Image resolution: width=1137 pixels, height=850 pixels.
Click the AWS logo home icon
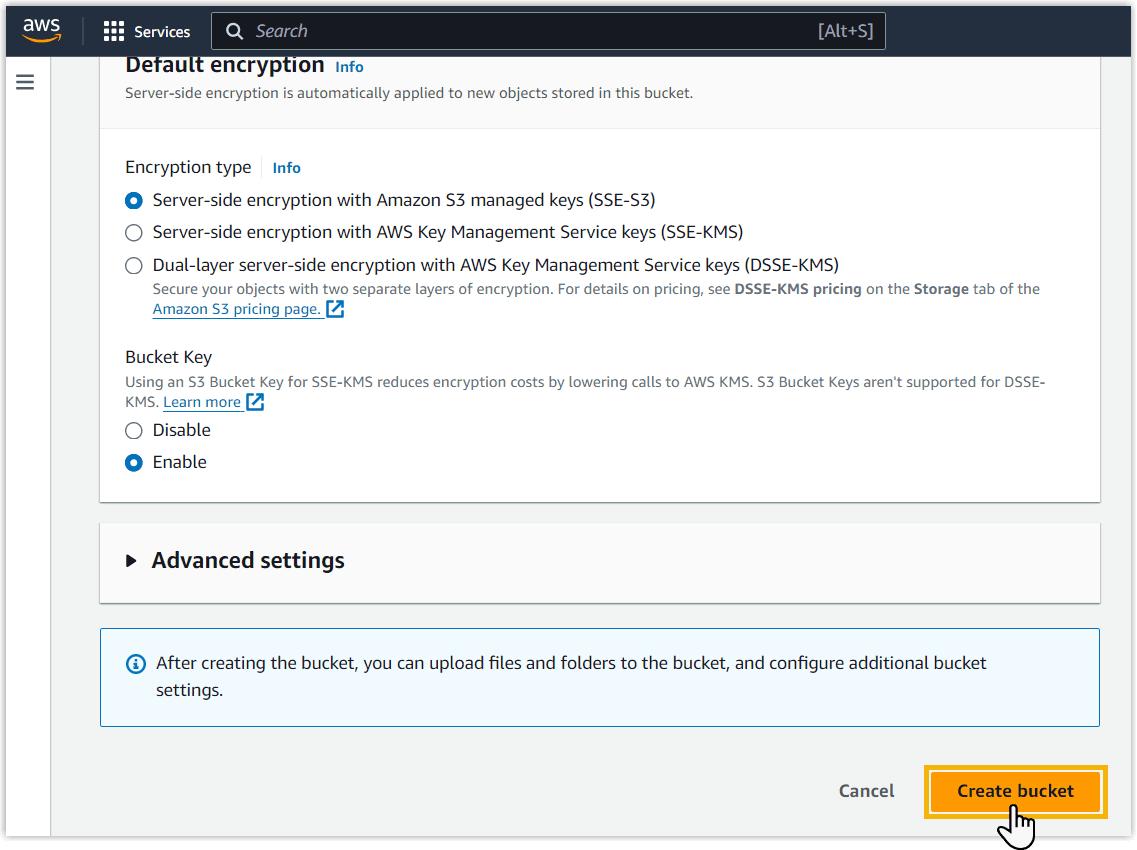[x=41, y=31]
